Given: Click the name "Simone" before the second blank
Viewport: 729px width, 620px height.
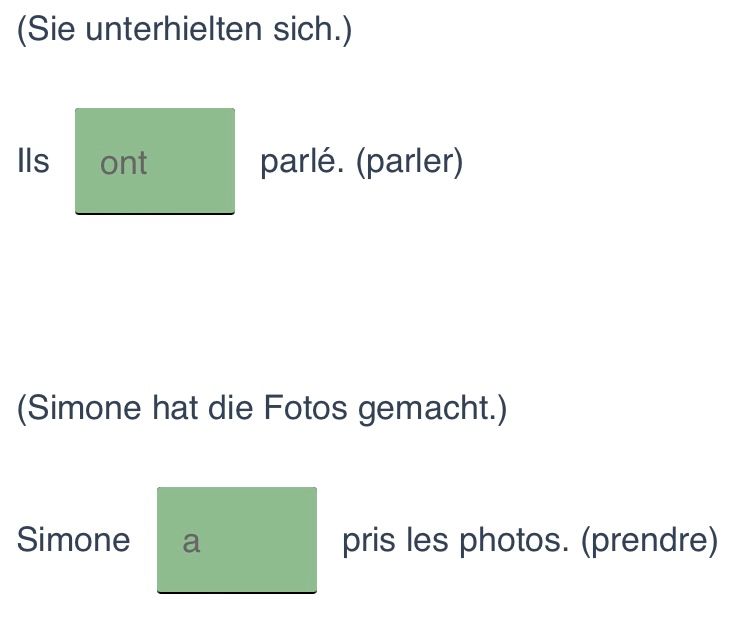Looking at the screenshot, I should (x=73, y=540).
